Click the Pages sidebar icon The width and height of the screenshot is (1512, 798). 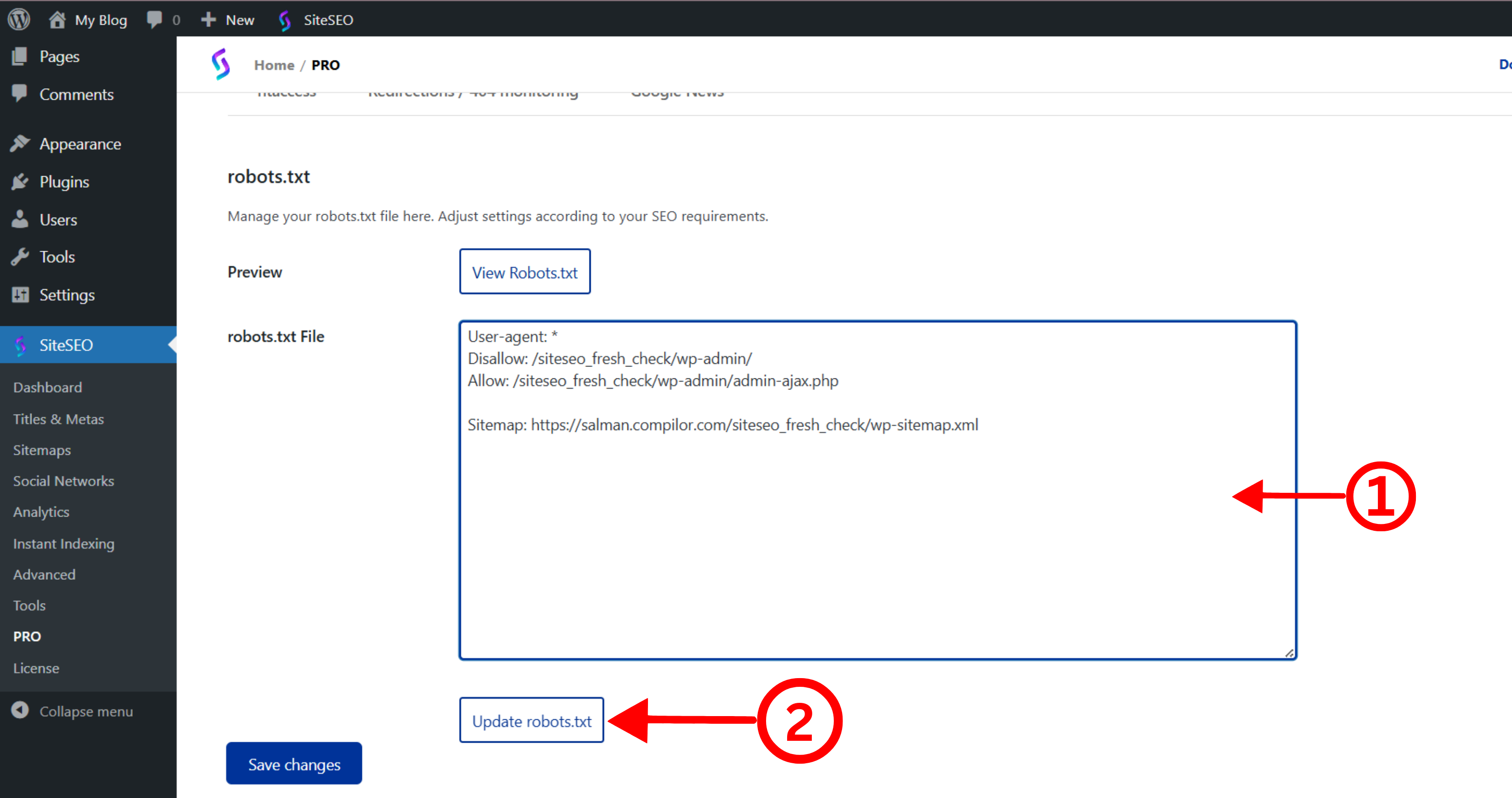click(x=19, y=56)
